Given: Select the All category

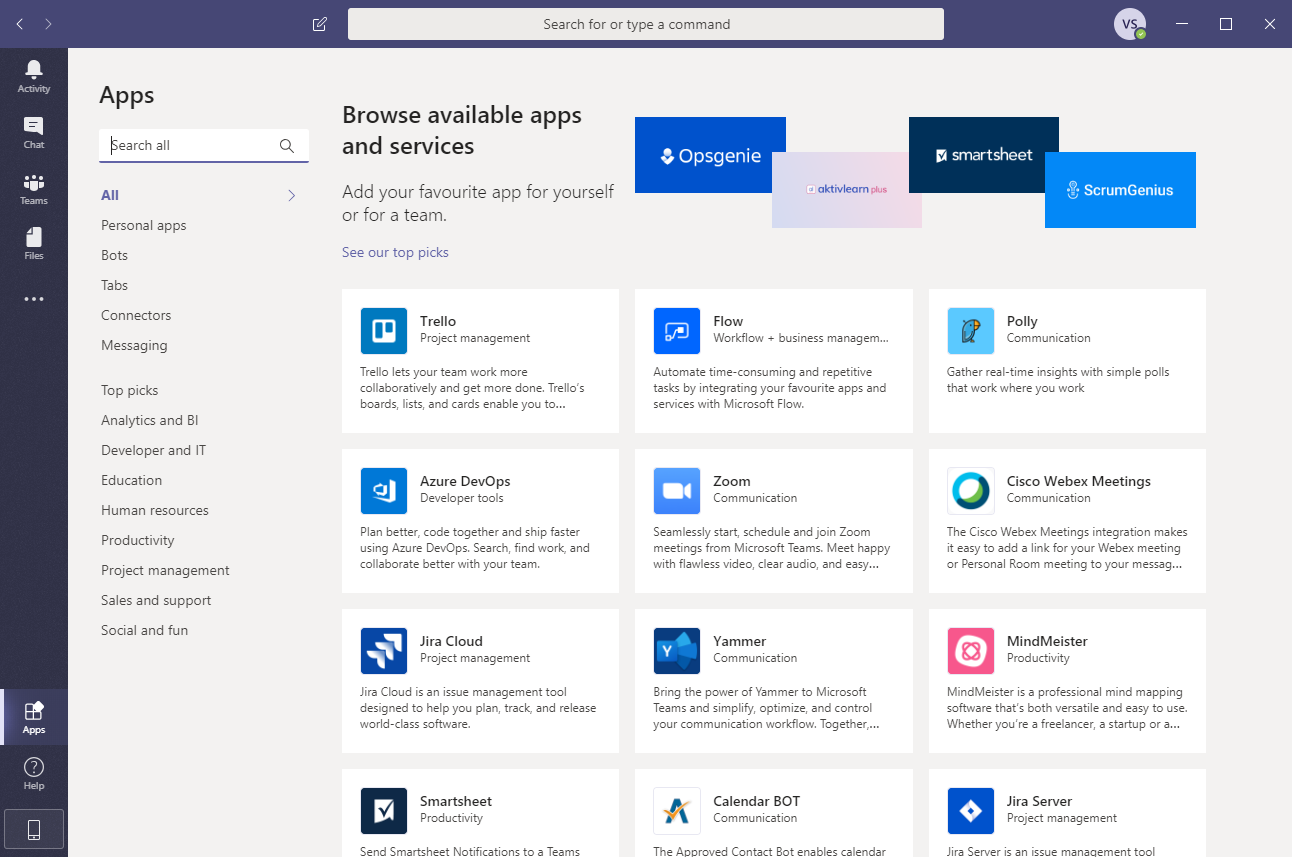Looking at the screenshot, I should point(110,195).
